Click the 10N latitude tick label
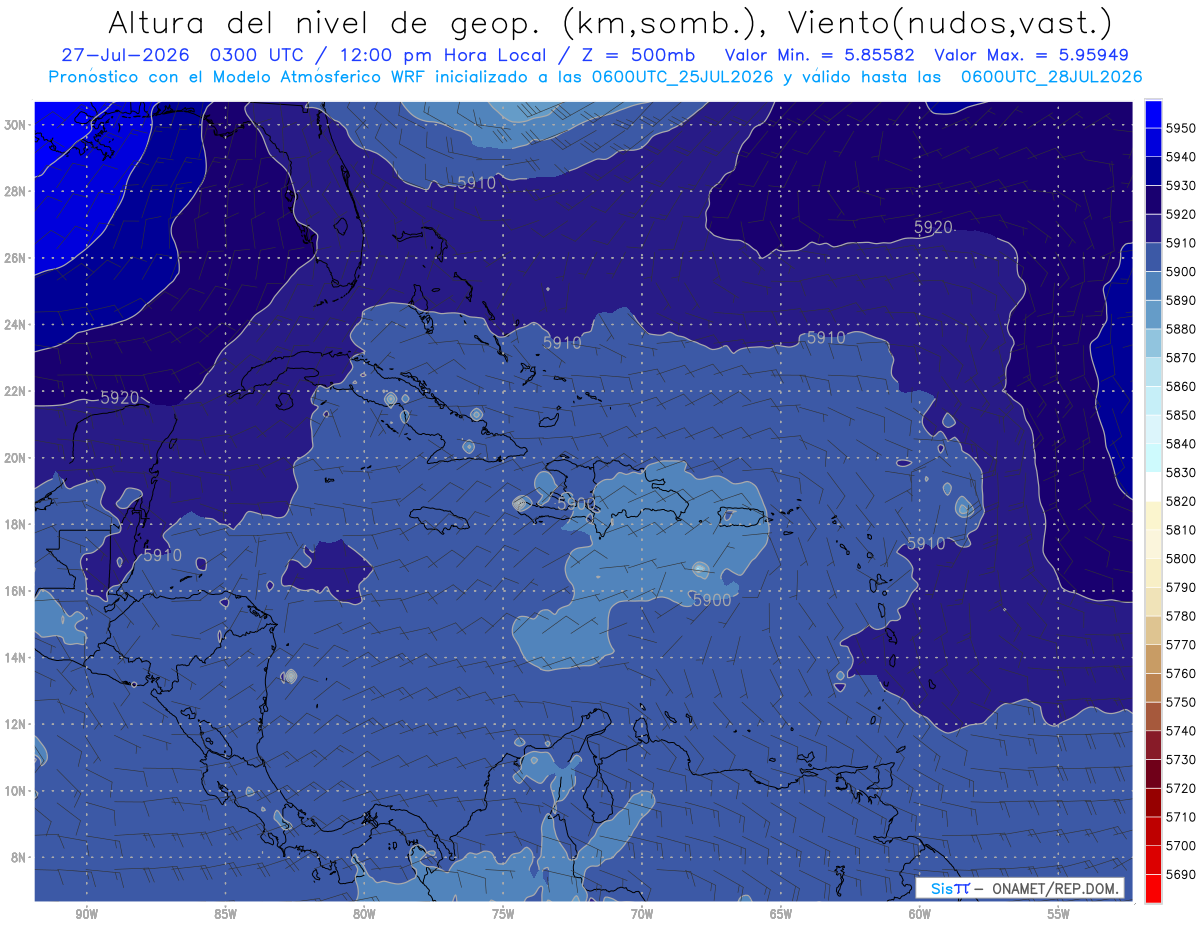The image size is (1200, 927). tap(14, 791)
